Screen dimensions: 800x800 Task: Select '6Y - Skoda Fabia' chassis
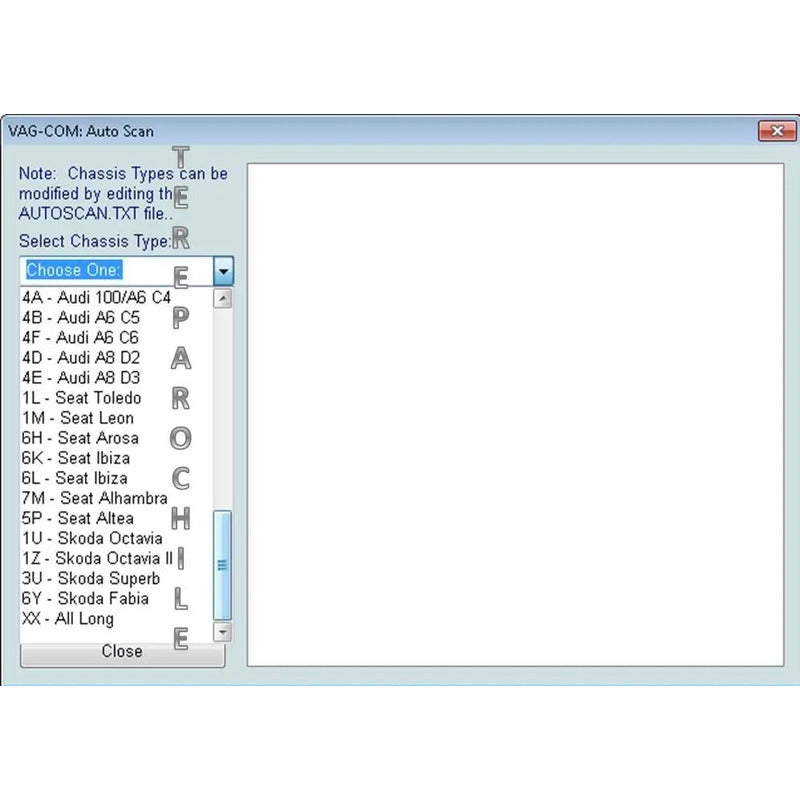[116, 598]
